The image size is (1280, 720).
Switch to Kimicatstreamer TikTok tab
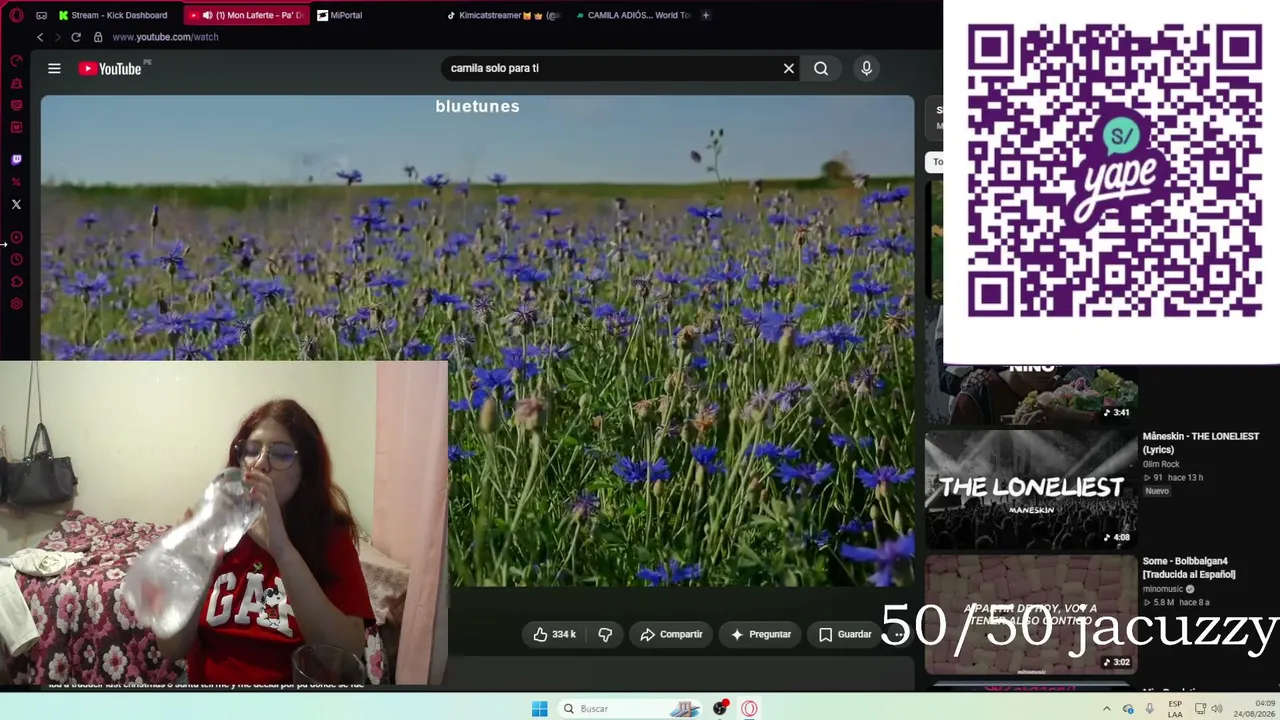(x=504, y=15)
